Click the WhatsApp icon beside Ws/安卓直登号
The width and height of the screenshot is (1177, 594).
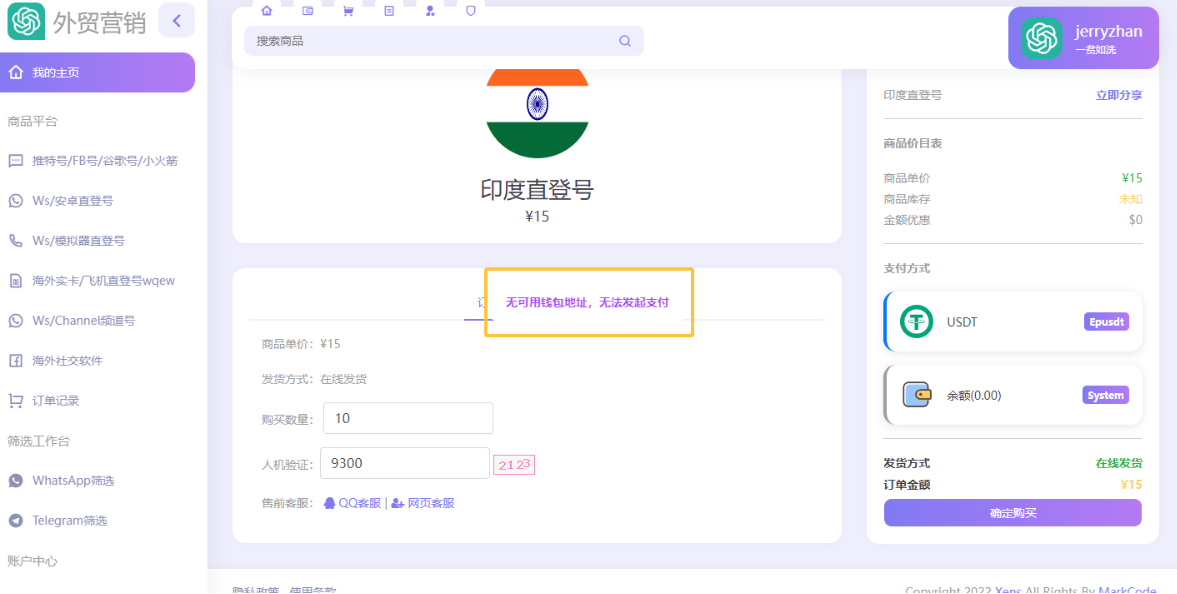pyautogui.click(x=15, y=201)
